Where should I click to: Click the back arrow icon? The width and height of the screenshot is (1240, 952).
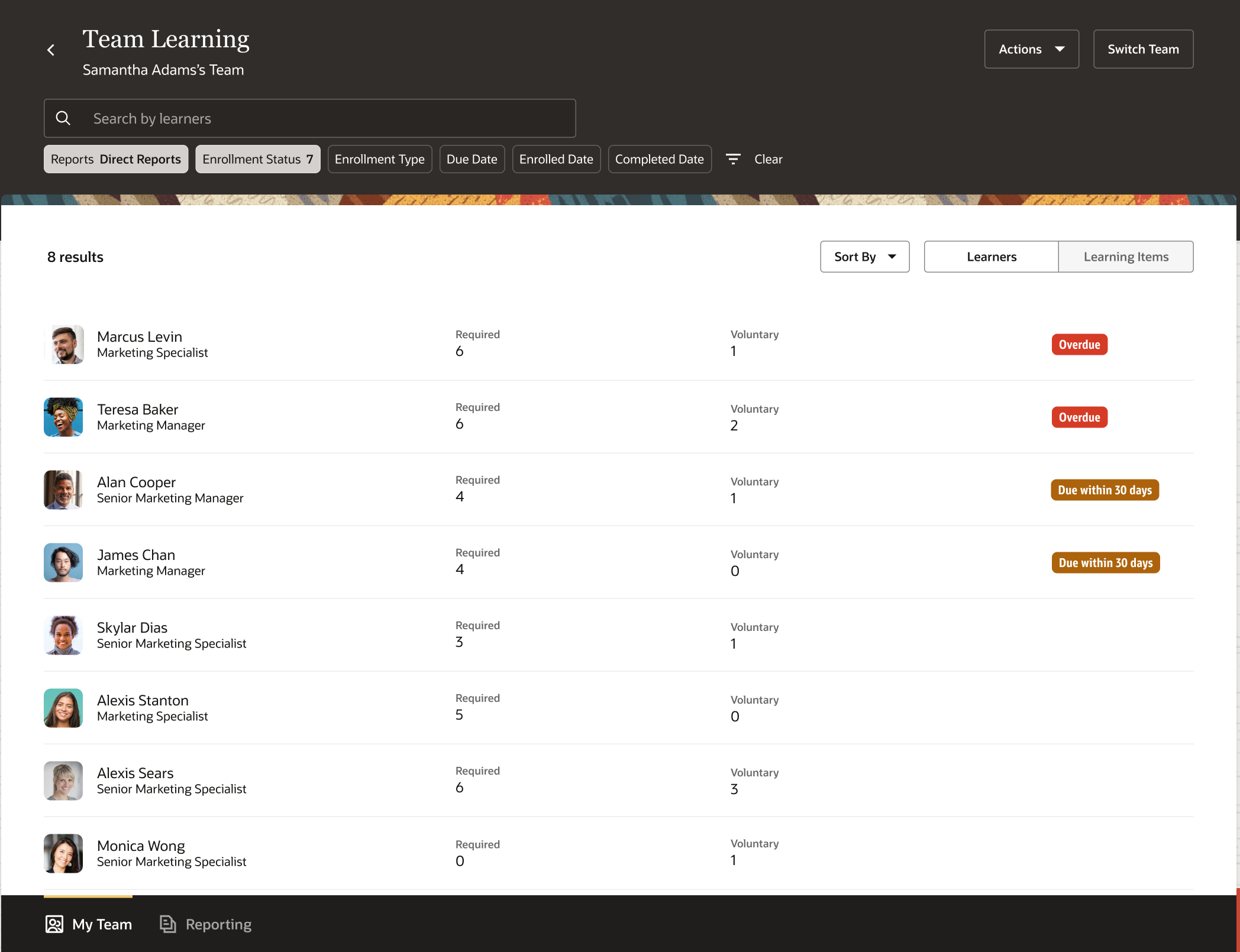pos(51,50)
